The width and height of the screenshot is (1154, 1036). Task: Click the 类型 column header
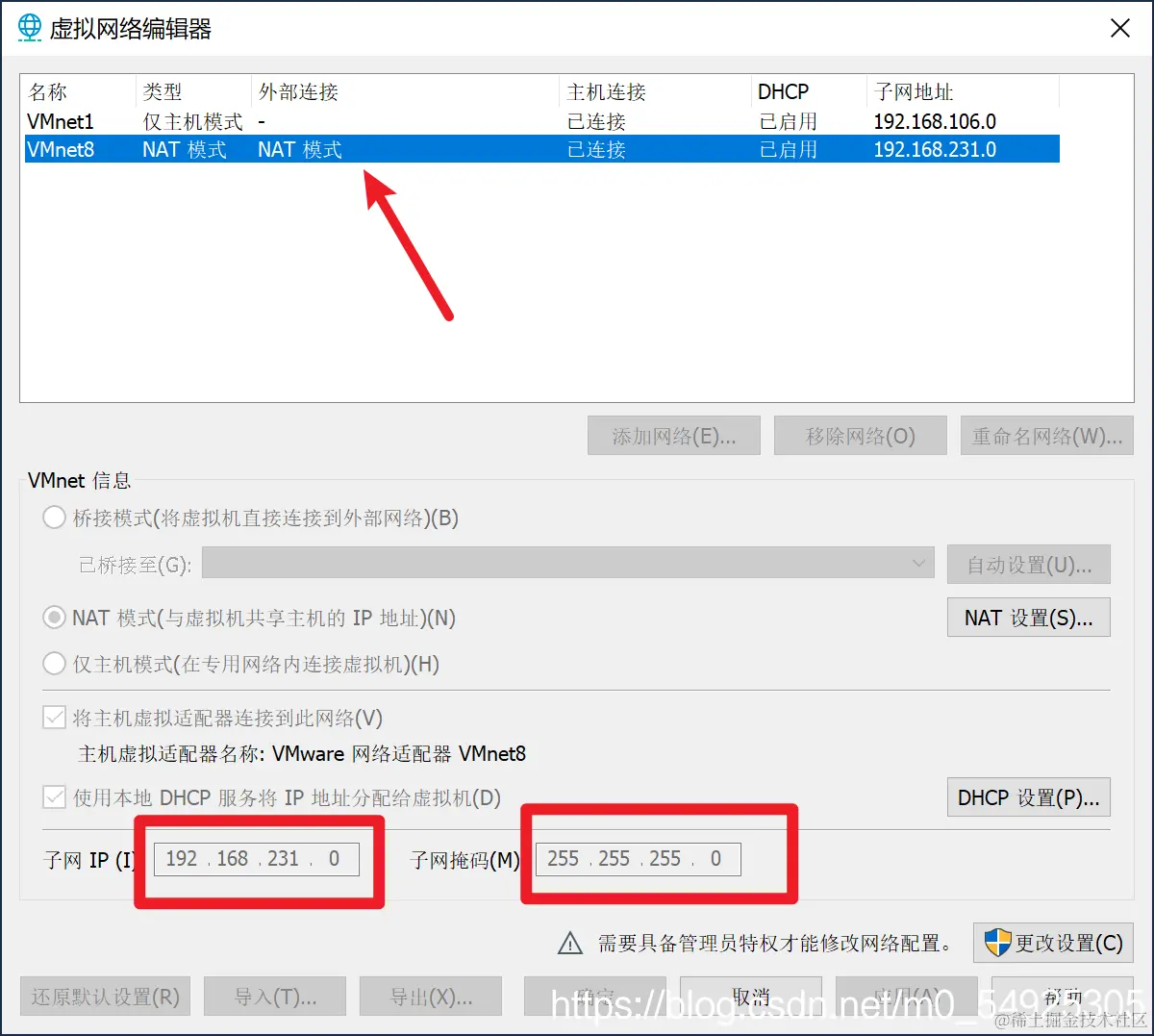tap(193, 92)
